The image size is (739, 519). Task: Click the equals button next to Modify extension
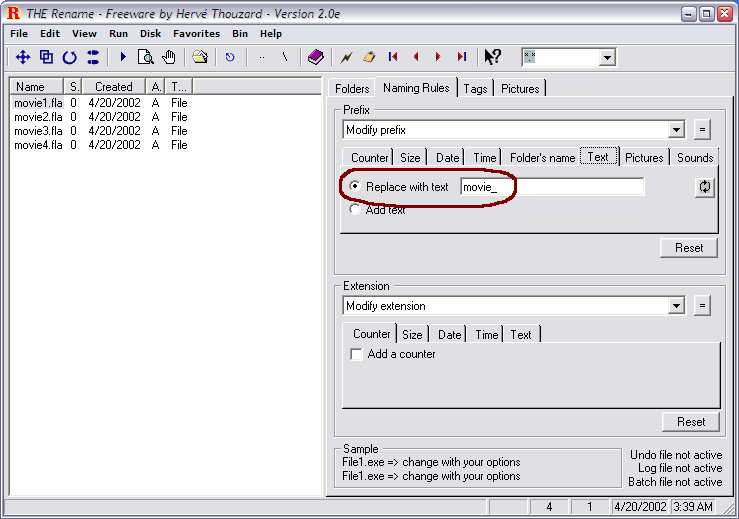(702, 305)
